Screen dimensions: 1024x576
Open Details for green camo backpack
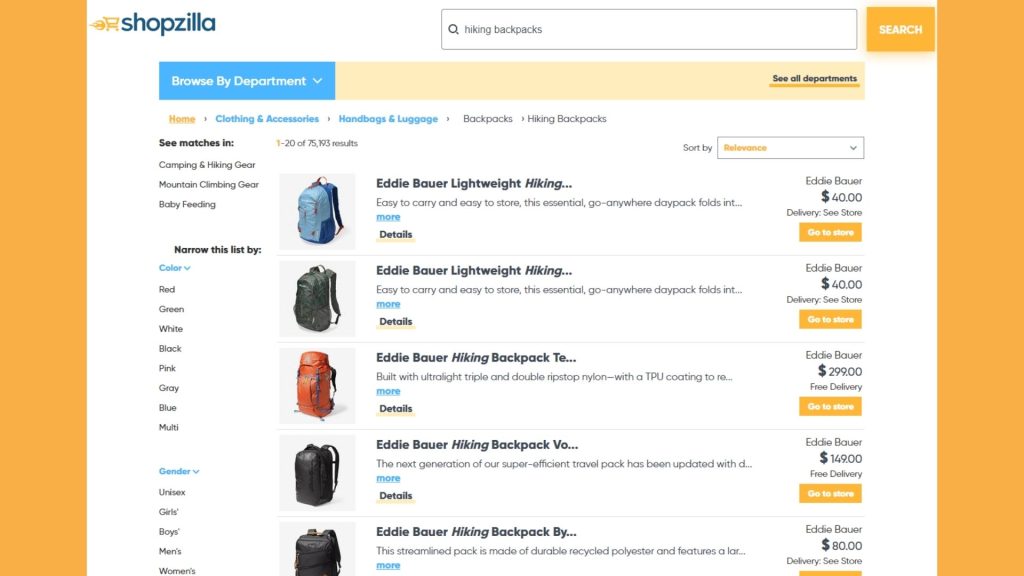click(x=396, y=321)
